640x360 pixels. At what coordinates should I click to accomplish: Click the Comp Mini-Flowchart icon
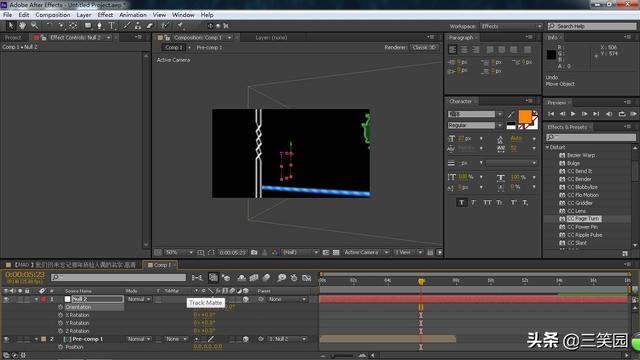coord(197,278)
